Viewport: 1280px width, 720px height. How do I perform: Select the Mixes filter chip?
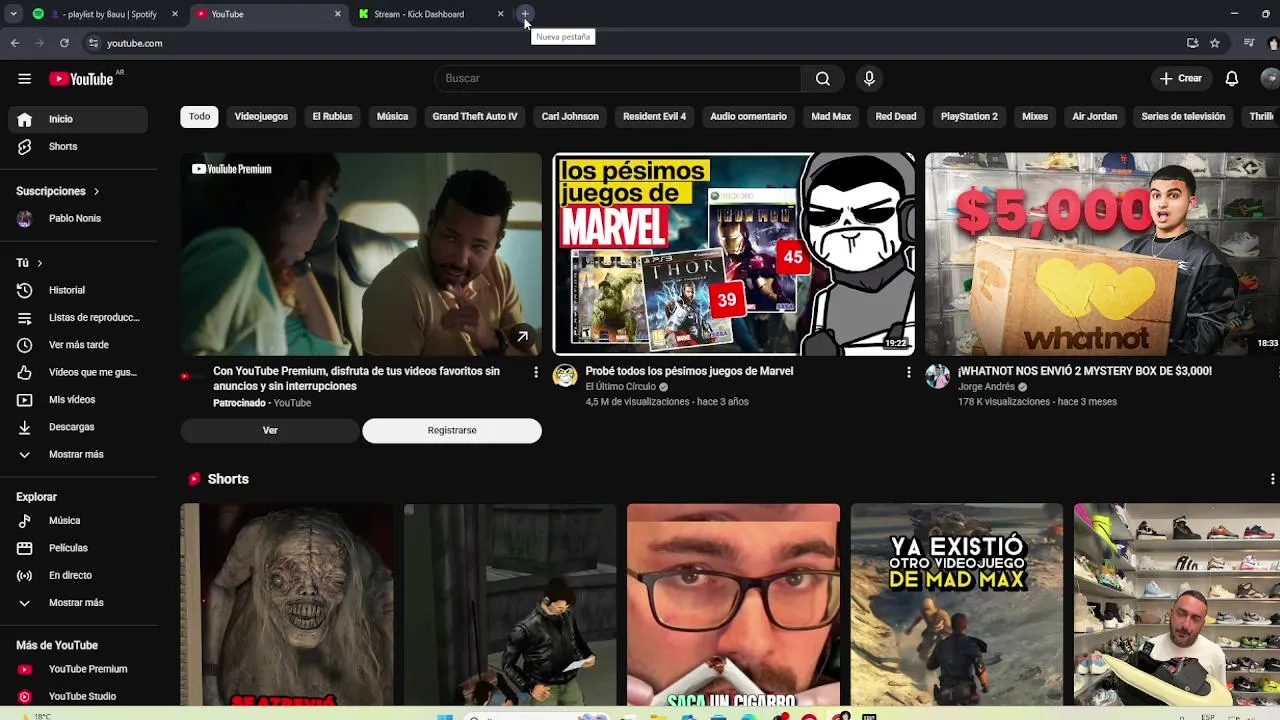click(1035, 117)
